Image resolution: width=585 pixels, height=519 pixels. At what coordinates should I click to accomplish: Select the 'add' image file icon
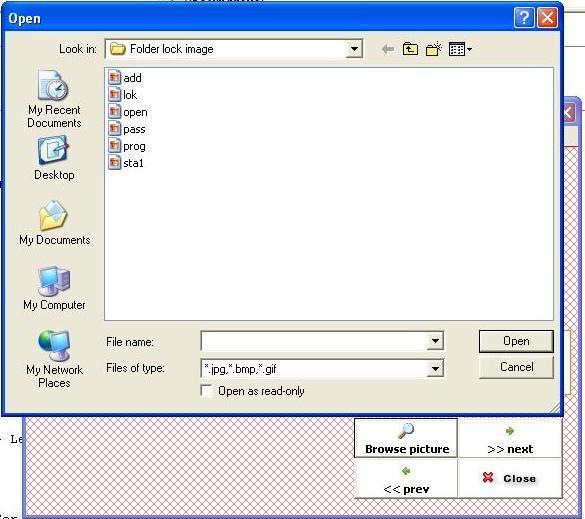(115, 77)
